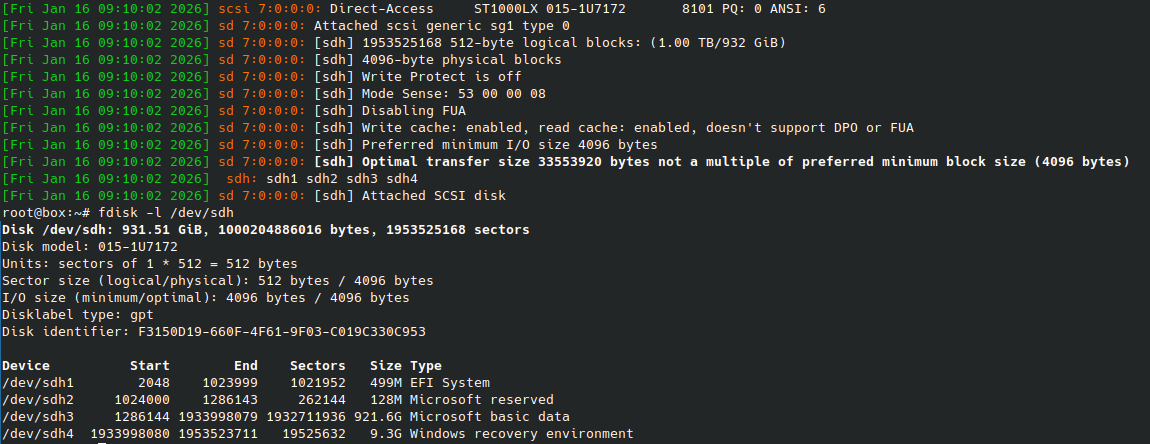Viewport: 1150px width, 444px height.
Task: Click the /dev/sdh2 device entry
Action: (38, 399)
